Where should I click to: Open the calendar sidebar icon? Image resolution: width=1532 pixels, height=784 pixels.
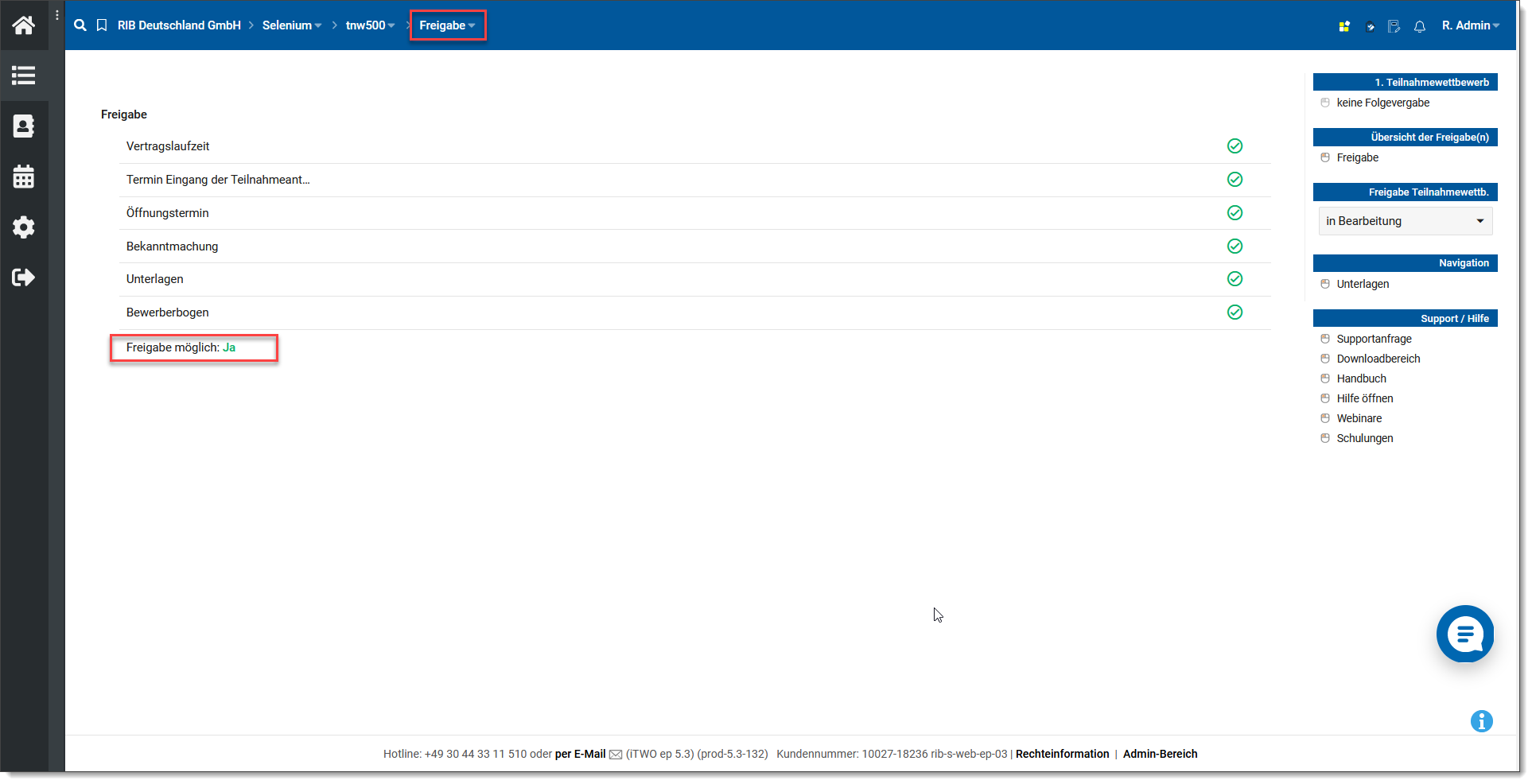coord(24,177)
